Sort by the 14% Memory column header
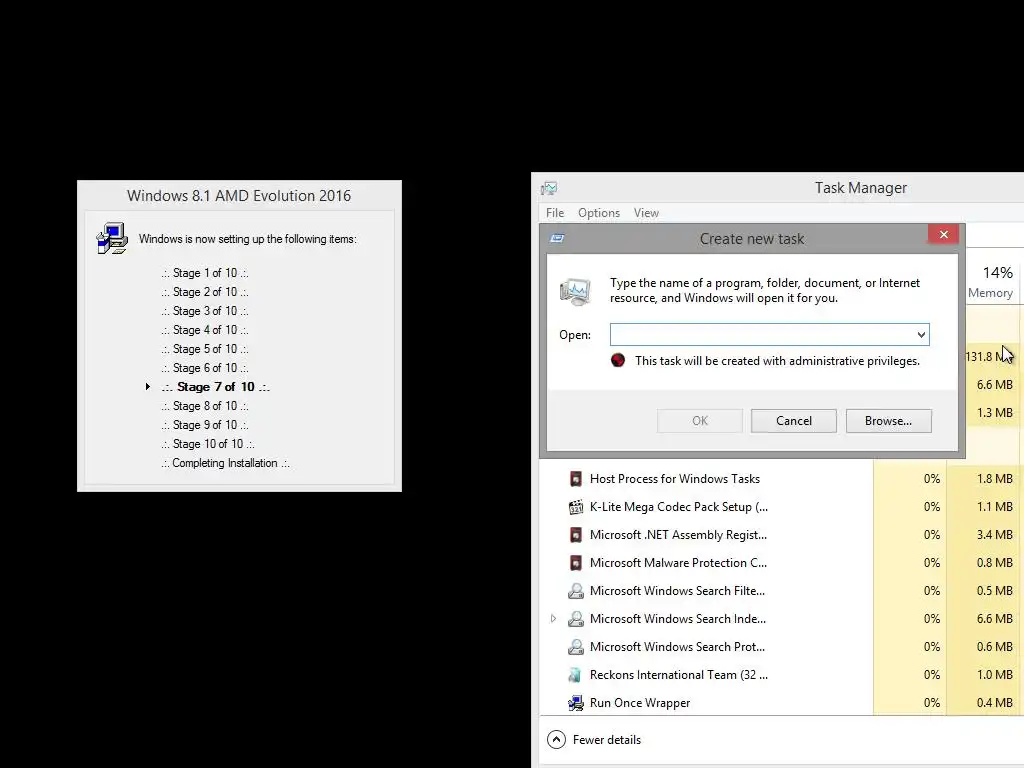 [990, 282]
